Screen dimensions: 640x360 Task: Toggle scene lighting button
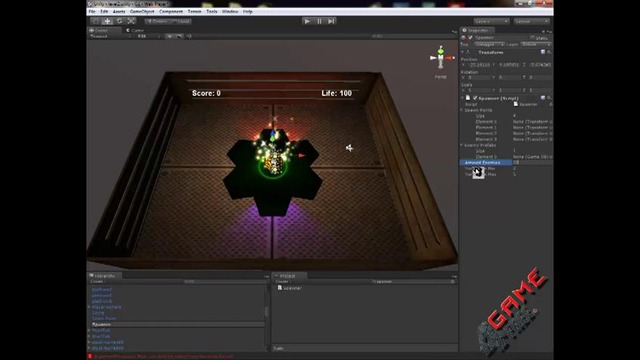point(169,36)
